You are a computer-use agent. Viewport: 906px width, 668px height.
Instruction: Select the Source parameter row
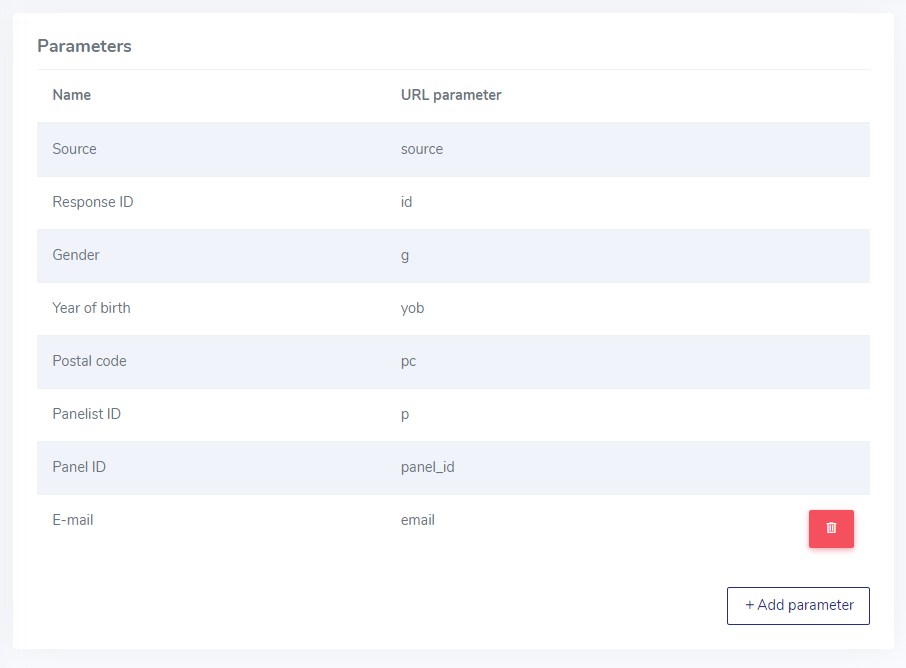coord(453,149)
